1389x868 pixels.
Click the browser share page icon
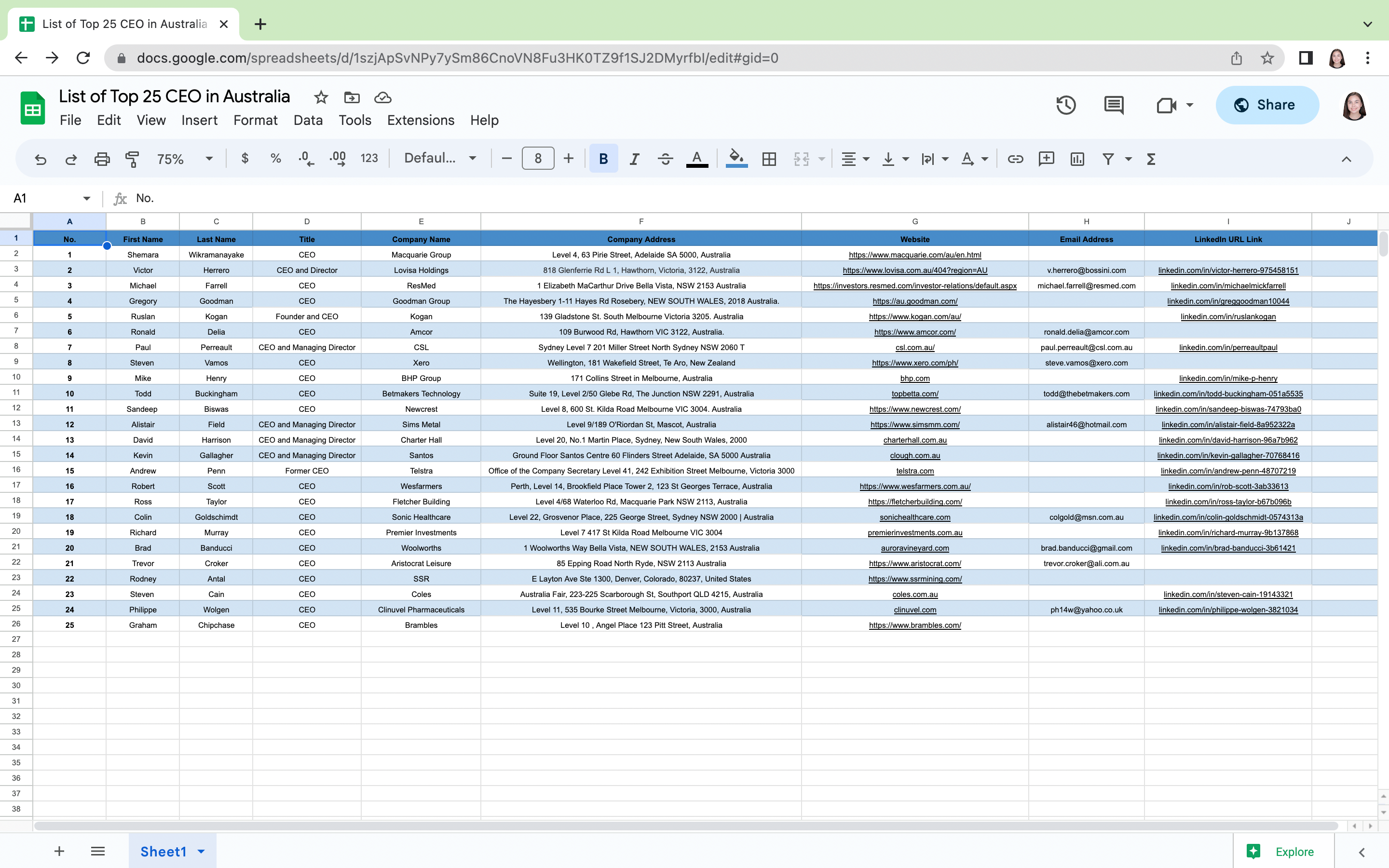(x=1236, y=58)
